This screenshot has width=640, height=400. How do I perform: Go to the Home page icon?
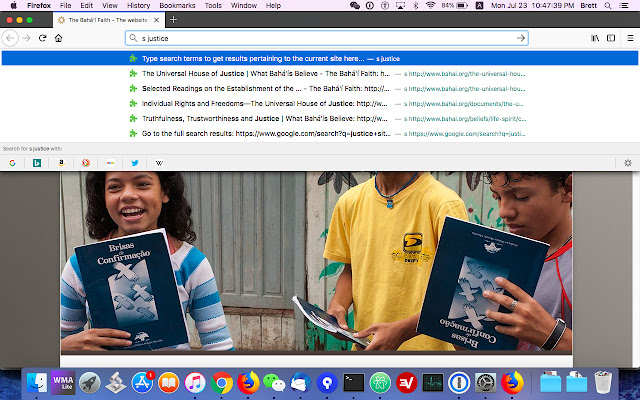coord(58,38)
